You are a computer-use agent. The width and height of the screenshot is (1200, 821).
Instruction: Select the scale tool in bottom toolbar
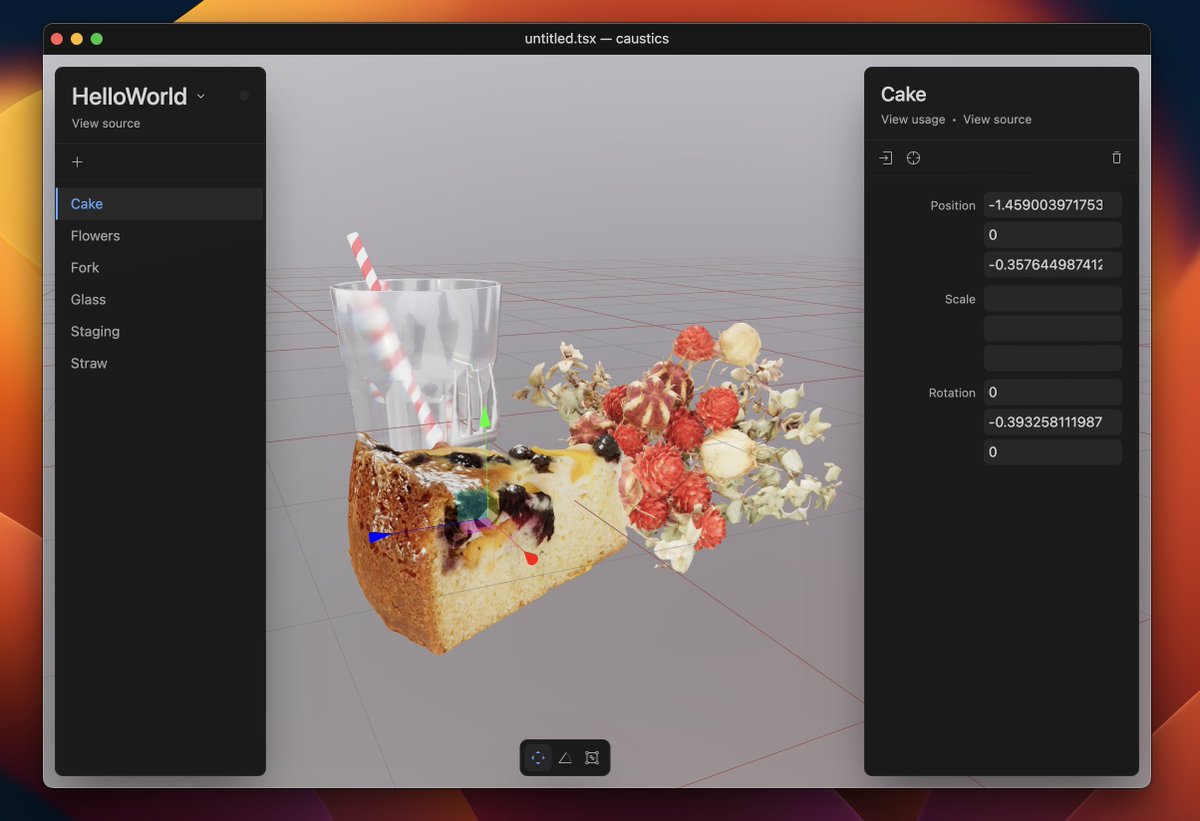point(592,758)
